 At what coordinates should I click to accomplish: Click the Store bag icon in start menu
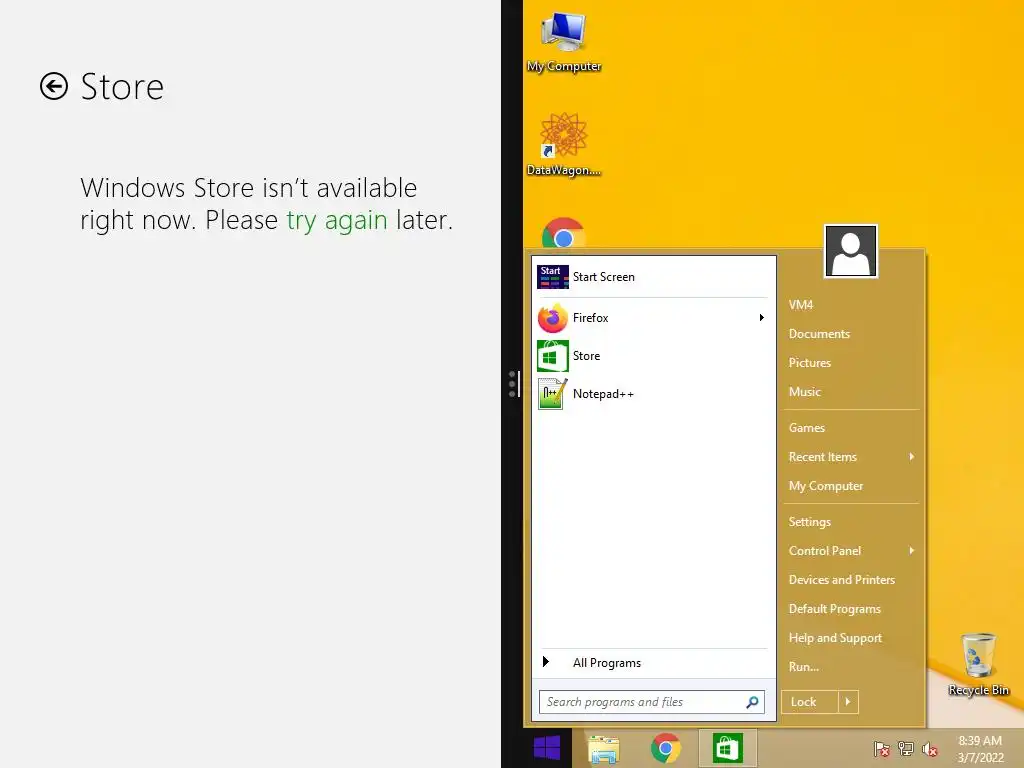(552, 356)
